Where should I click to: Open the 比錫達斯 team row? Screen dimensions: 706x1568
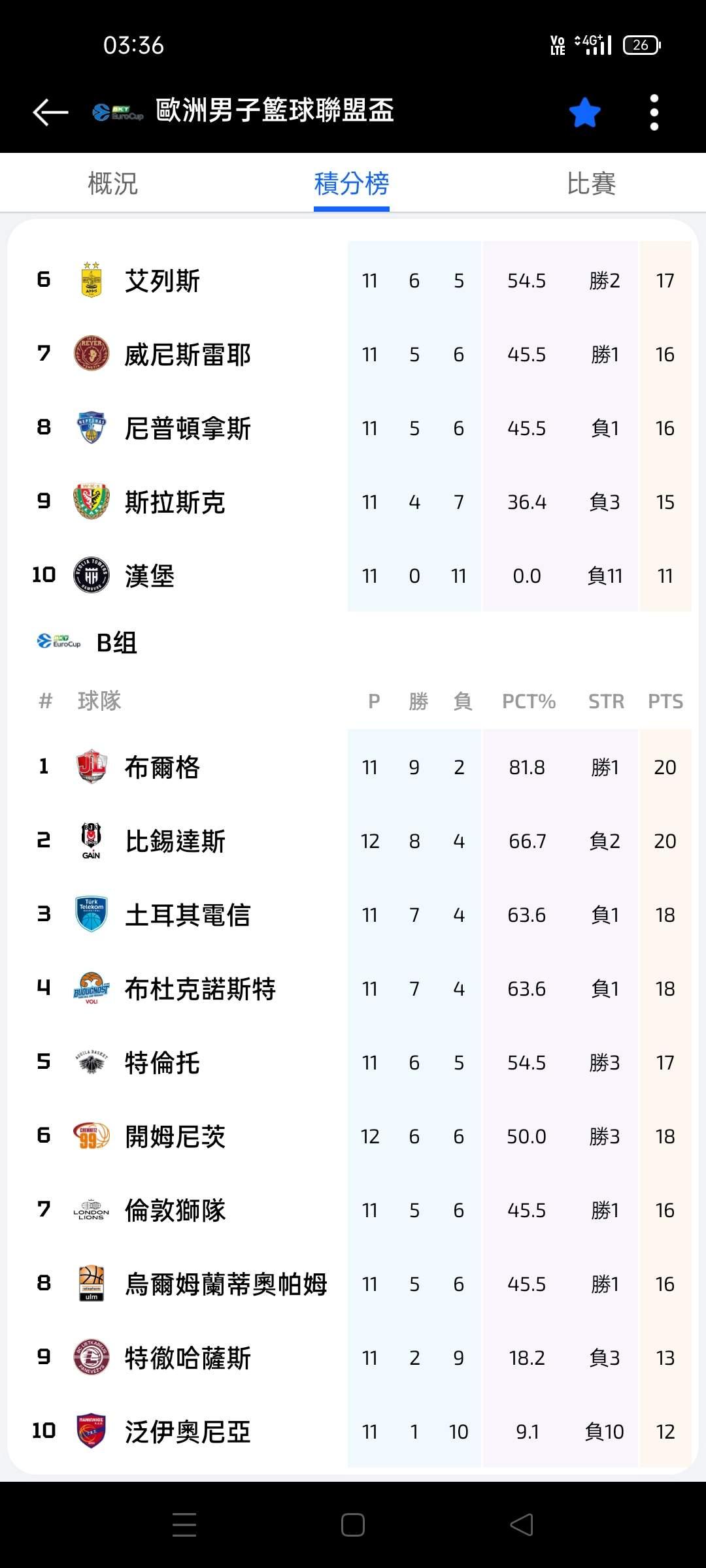175,841
